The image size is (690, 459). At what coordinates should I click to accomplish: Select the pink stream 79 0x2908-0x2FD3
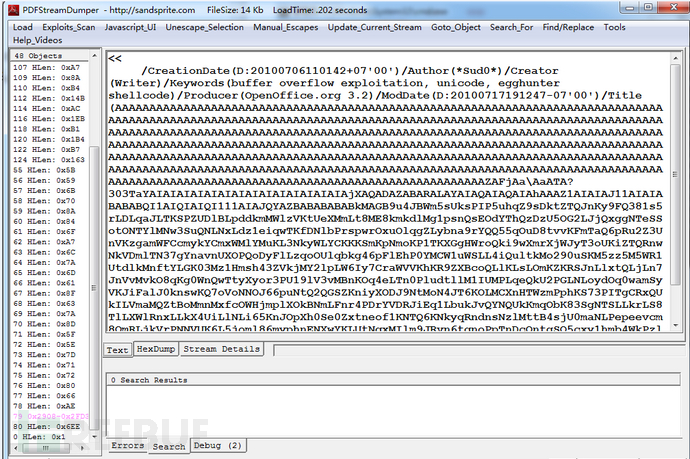coord(49,416)
